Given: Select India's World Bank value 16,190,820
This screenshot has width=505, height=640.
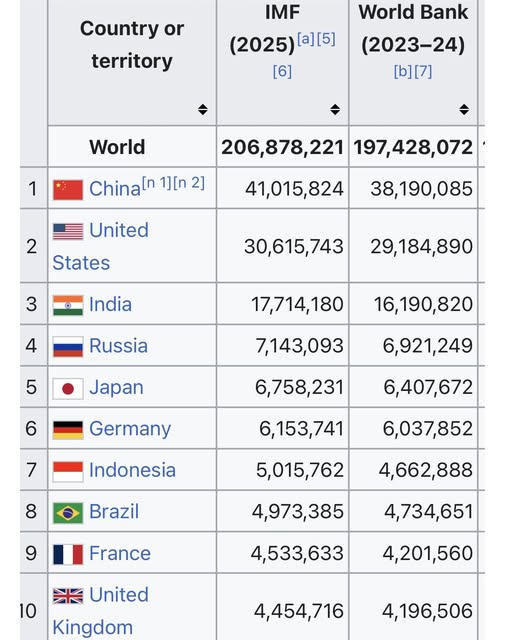Looking at the screenshot, I should click(x=423, y=304).
